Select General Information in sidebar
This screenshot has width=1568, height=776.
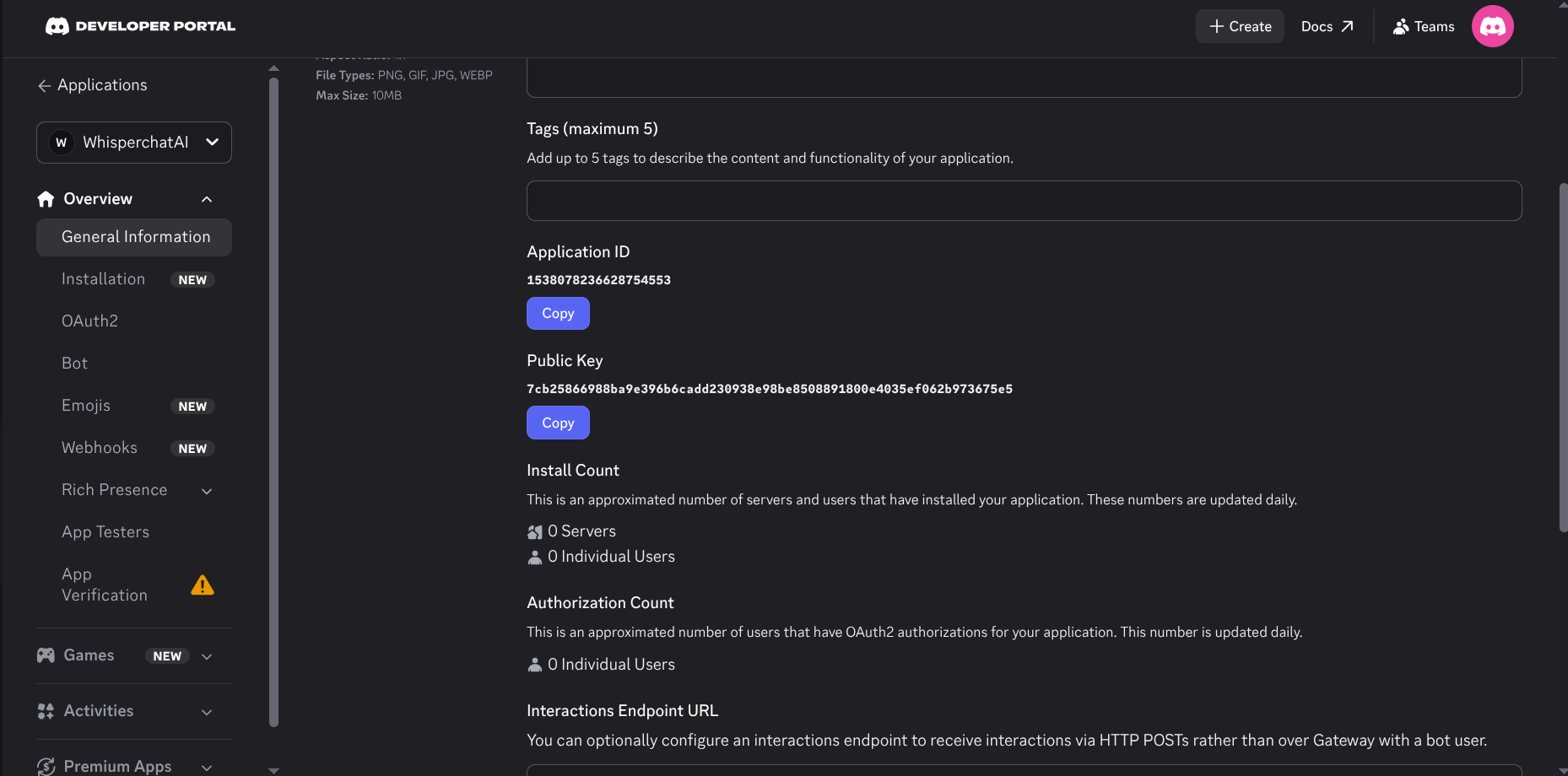point(134,237)
